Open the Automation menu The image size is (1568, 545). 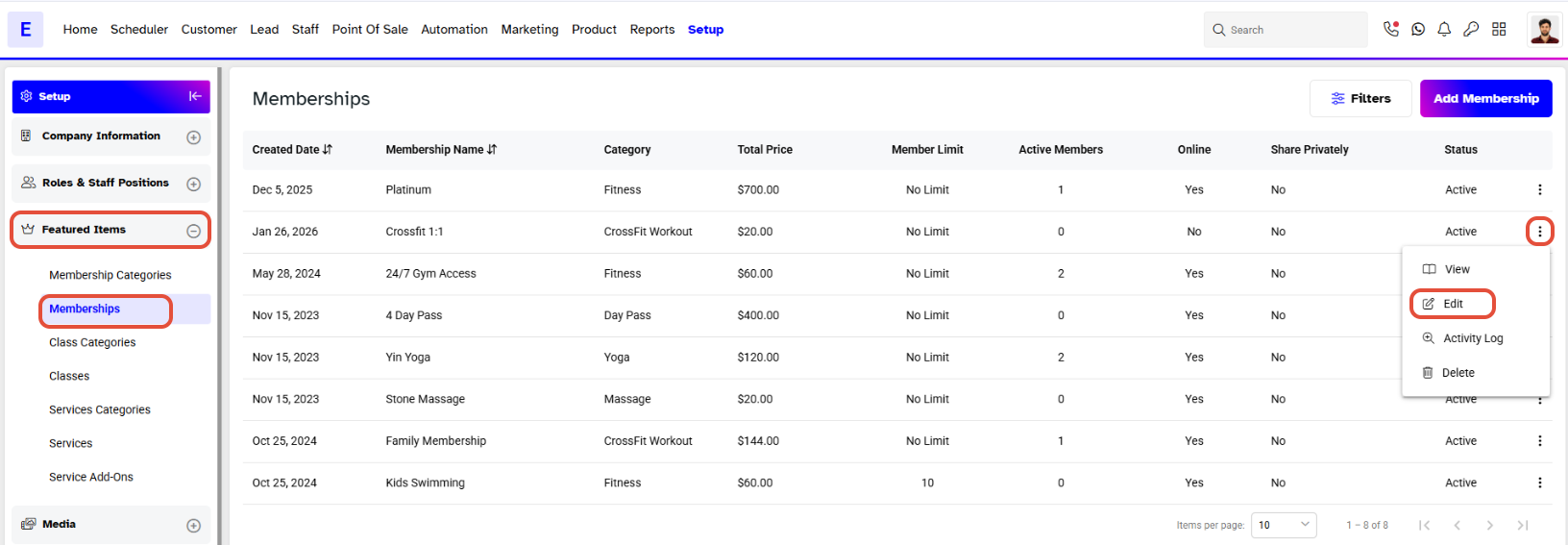click(x=454, y=30)
